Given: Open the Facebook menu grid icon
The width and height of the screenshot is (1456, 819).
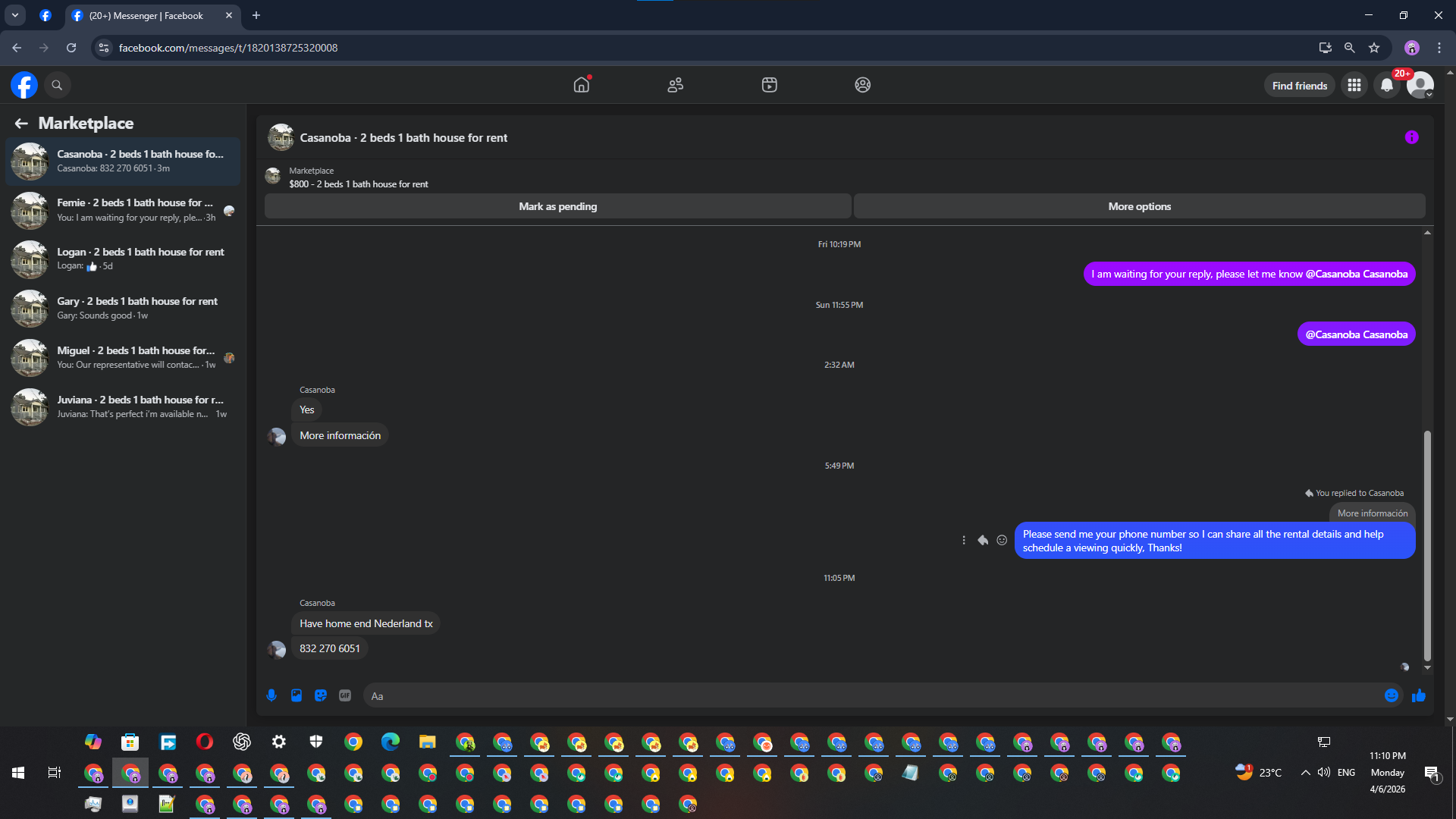Looking at the screenshot, I should pyautogui.click(x=1354, y=86).
